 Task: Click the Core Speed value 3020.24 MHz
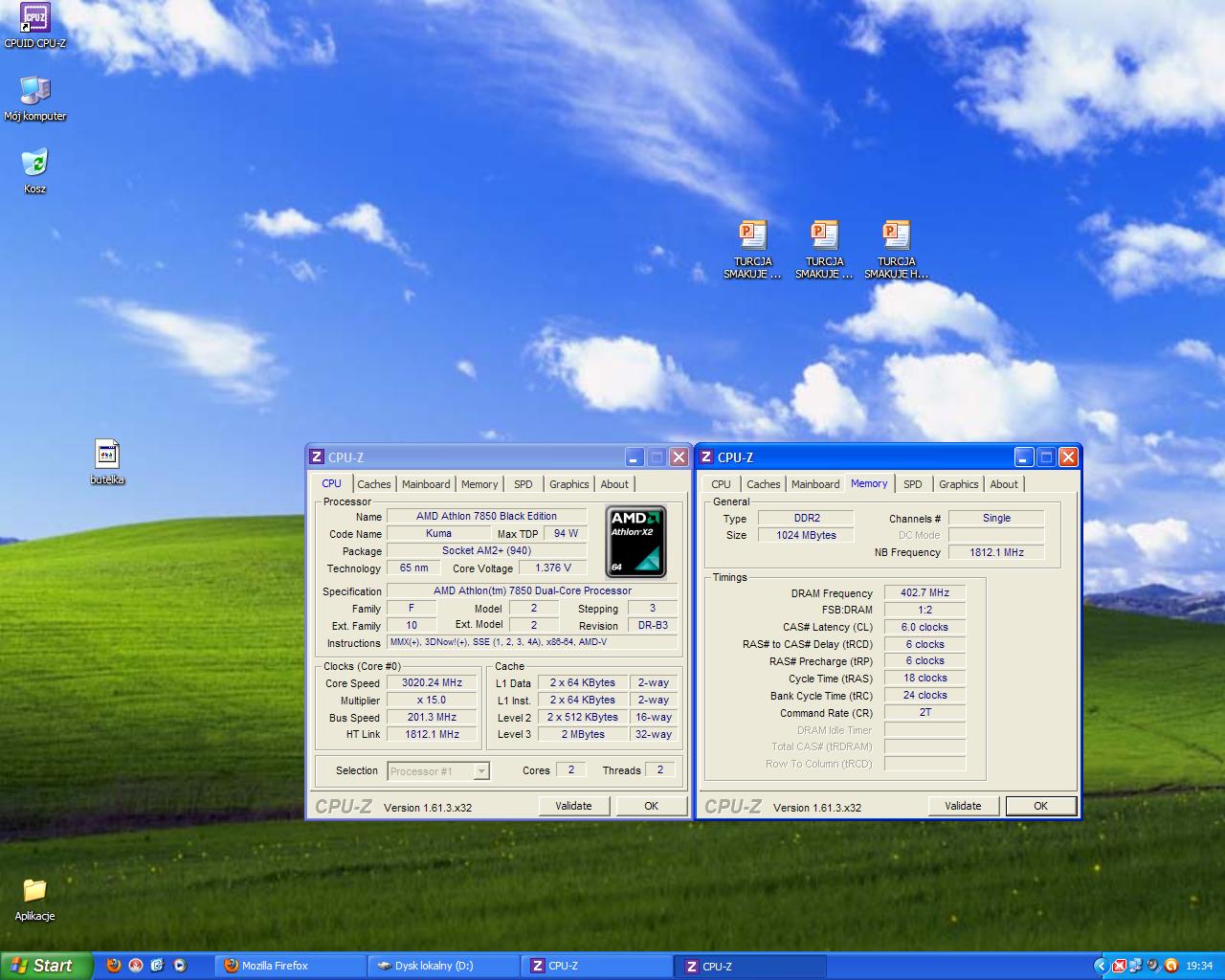(433, 683)
